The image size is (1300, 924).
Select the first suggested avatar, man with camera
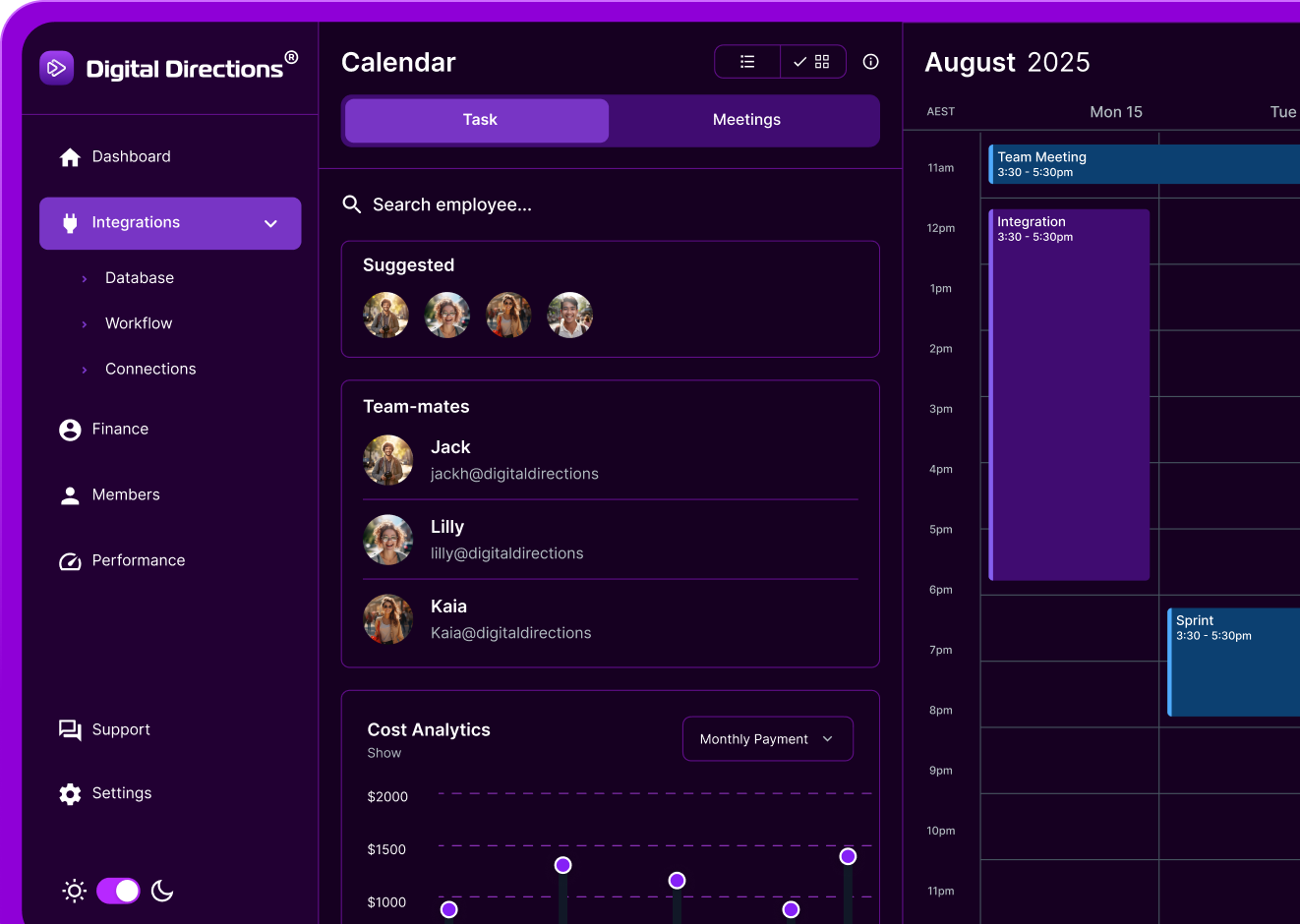tap(386, 316)
